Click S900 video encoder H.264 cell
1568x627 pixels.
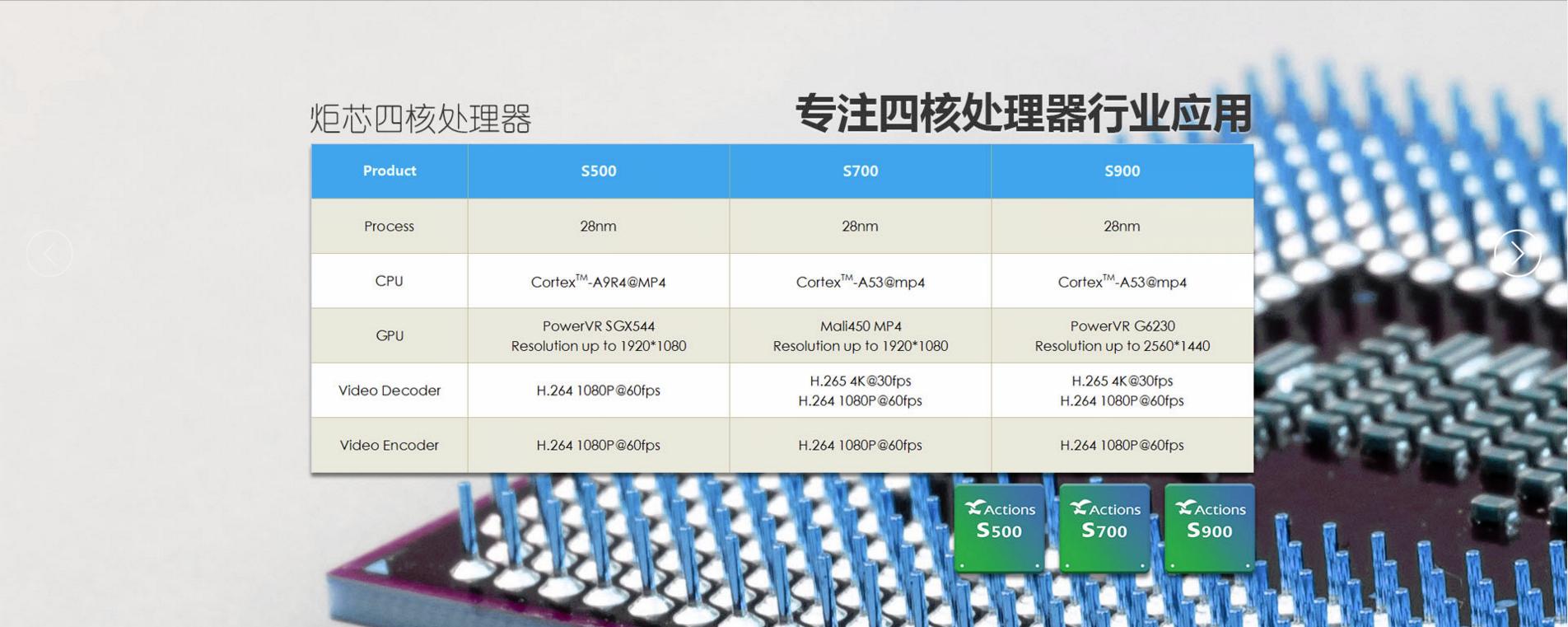coord(1122,445)
